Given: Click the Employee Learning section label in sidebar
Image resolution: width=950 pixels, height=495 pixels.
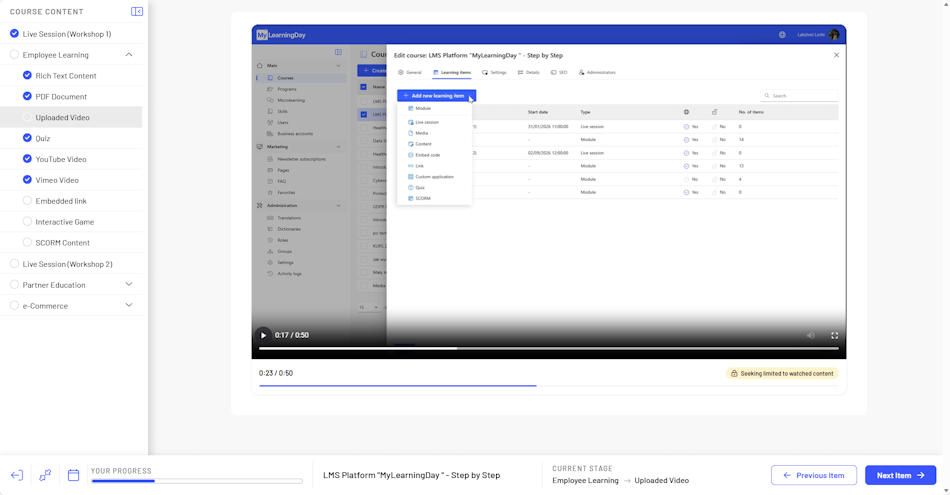Looking at the screenshot, I should click(56, 55).
